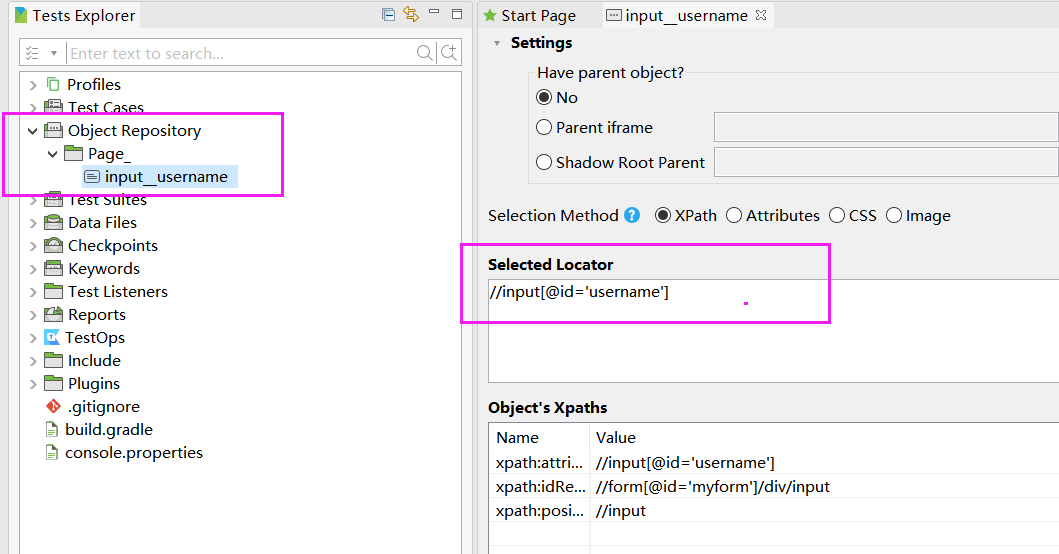Select the Parent iframe radio option
This screenshot has width=1059, height=554.
(544, 127)
